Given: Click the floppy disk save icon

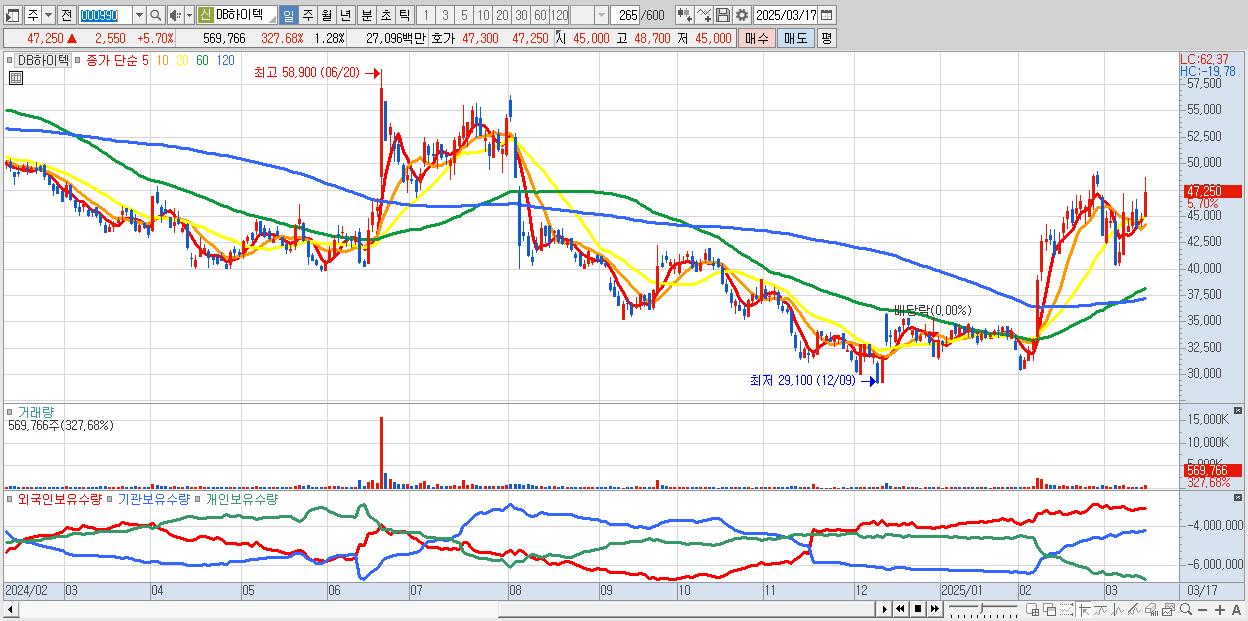Looking at the screenshot, I should [723, 15].
